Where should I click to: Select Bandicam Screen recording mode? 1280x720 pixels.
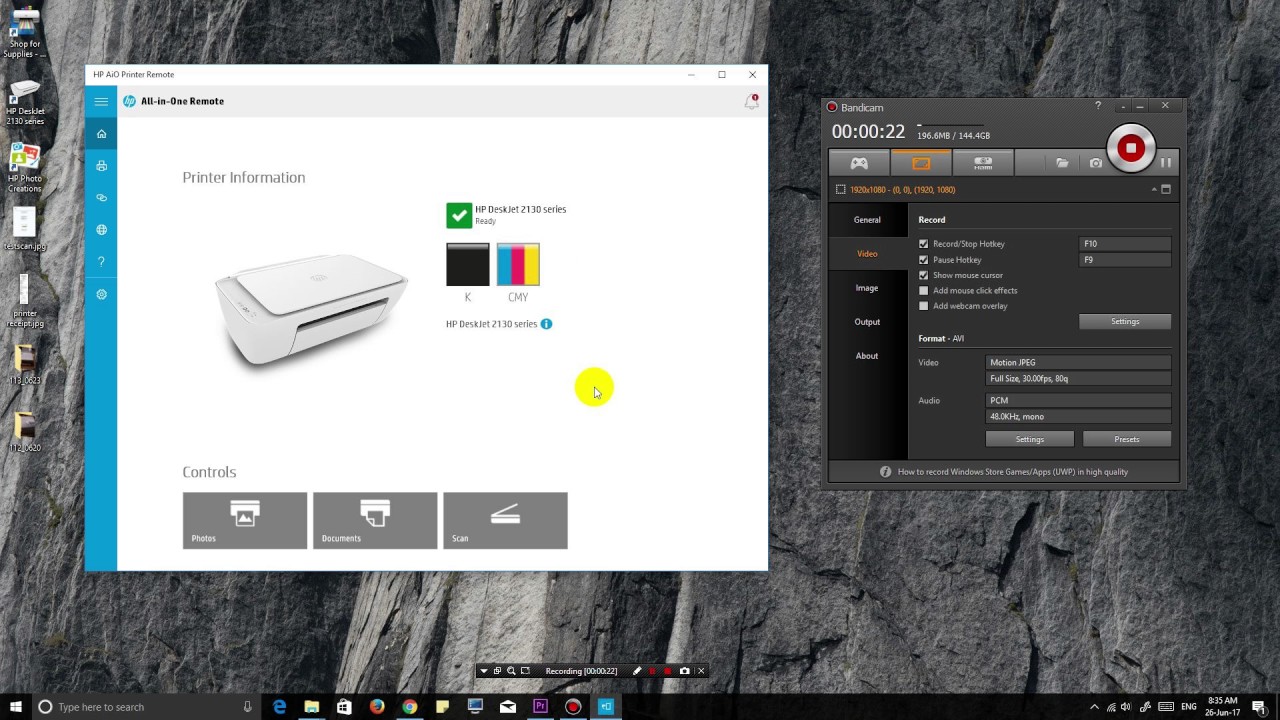coord(921,163)
